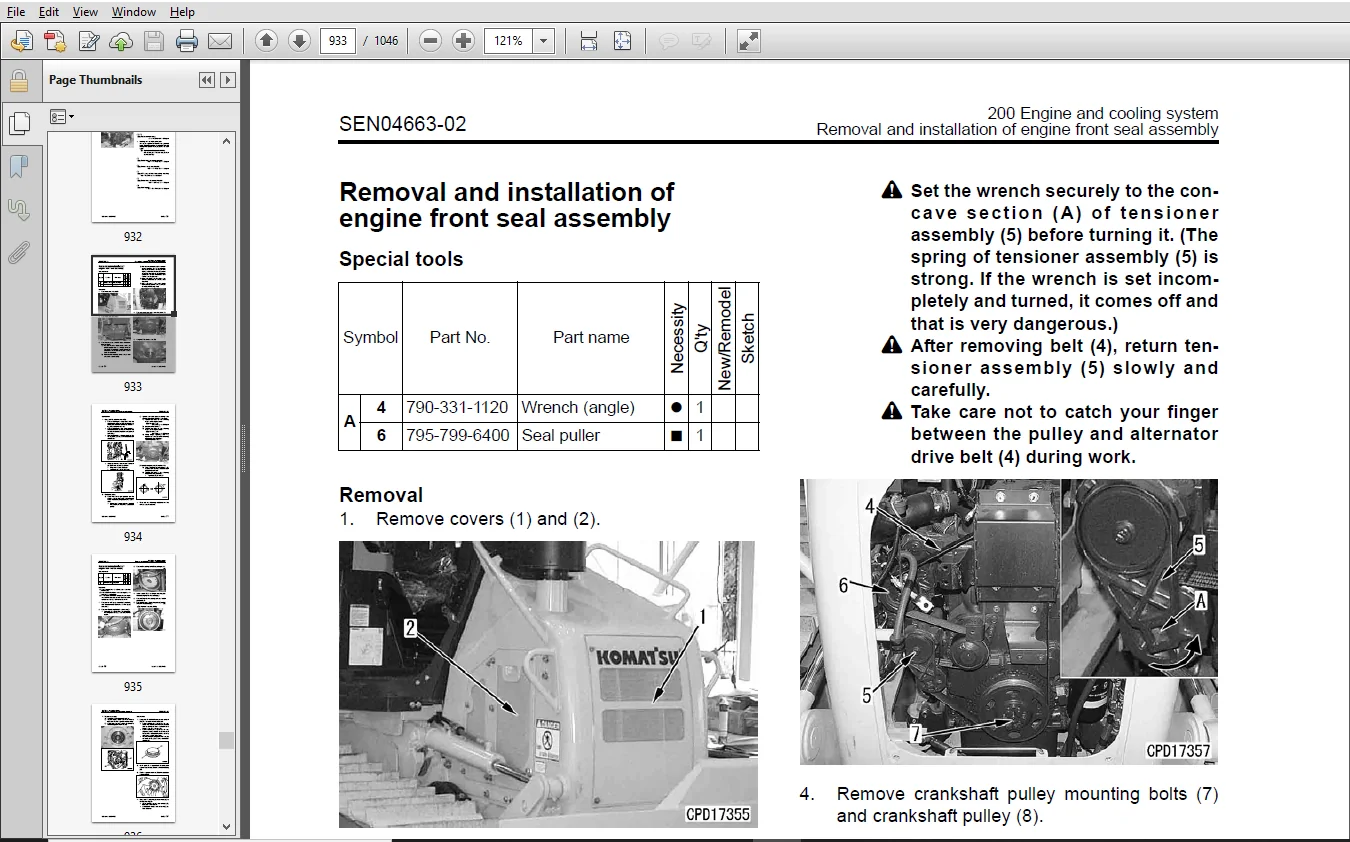Click the Create PDF online icon
This screenshot has height=842, width=1350.
(55, 41)
